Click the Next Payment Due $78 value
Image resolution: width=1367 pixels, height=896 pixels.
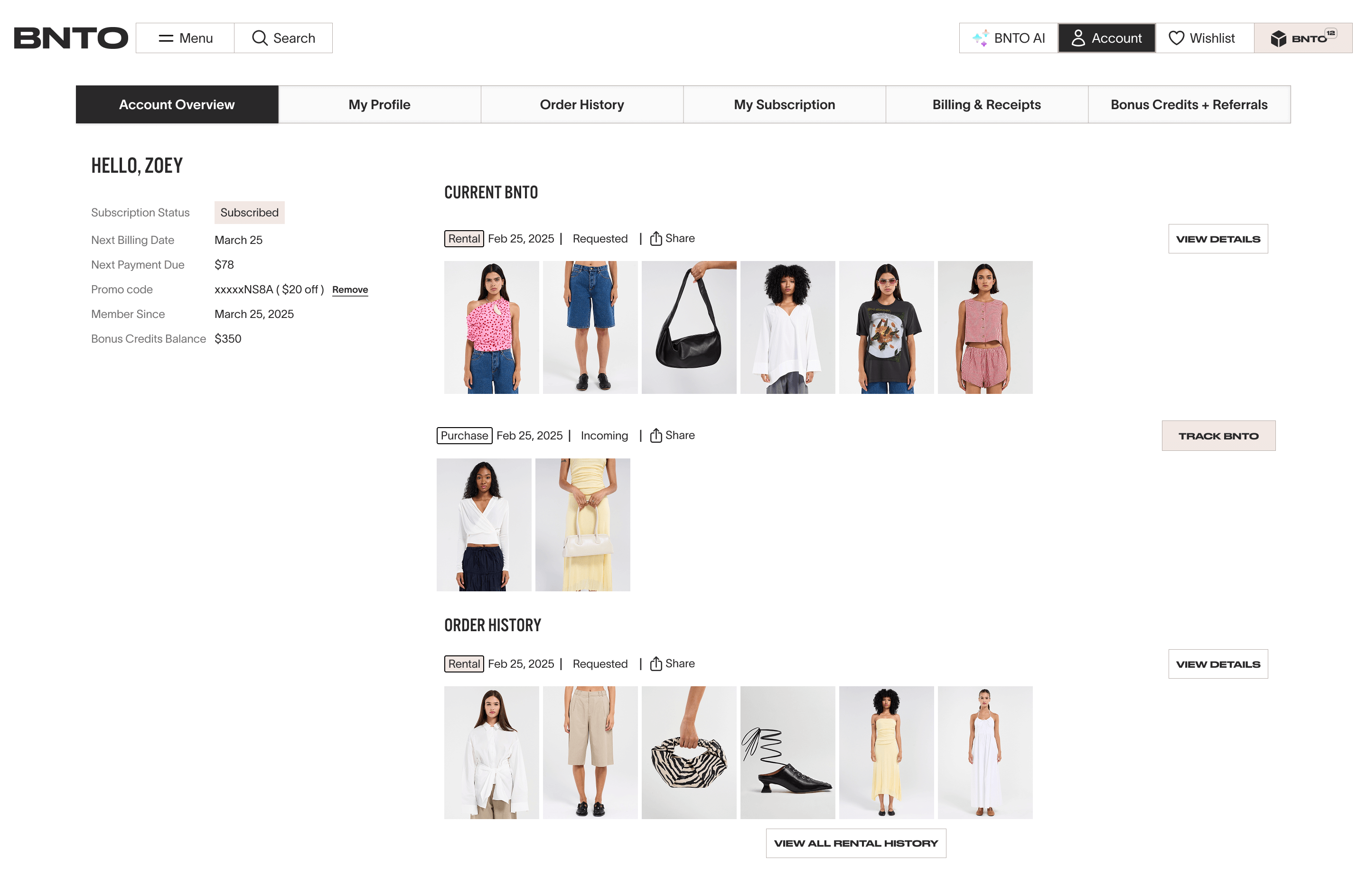coord(224,265)
